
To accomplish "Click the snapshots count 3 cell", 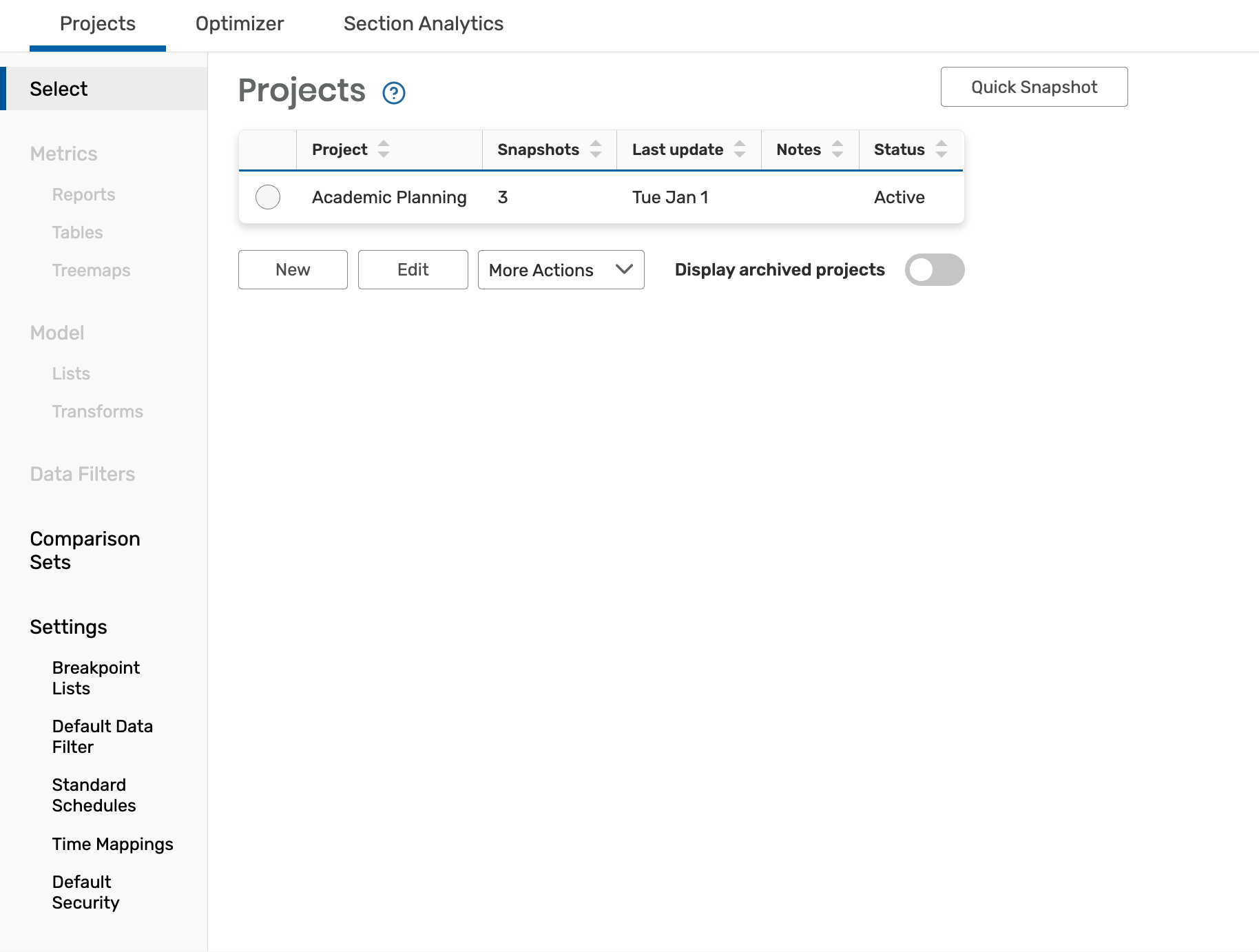I will (x=503, y=197).
